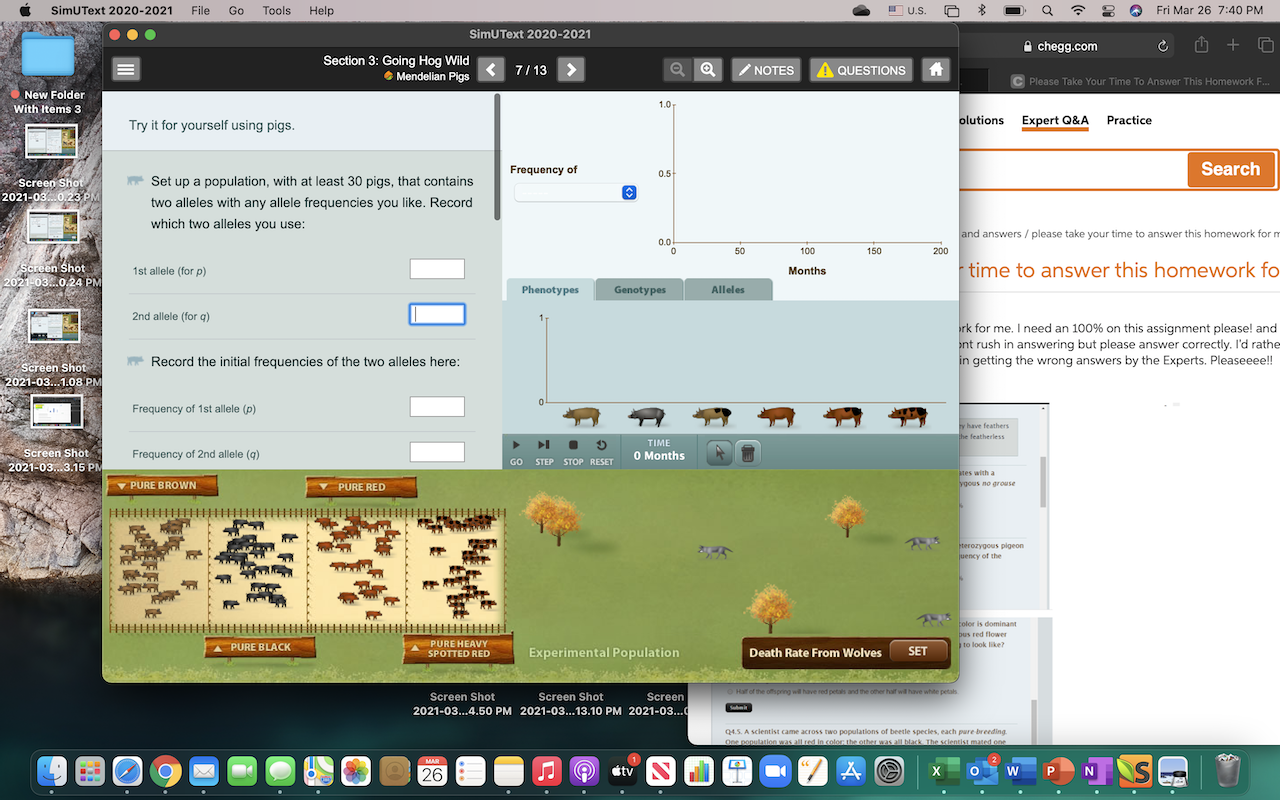Image resolution: width=1280 pixels, height=800 pixels.
Task: Click the STEP simulation button
Action: click(544, 451)
